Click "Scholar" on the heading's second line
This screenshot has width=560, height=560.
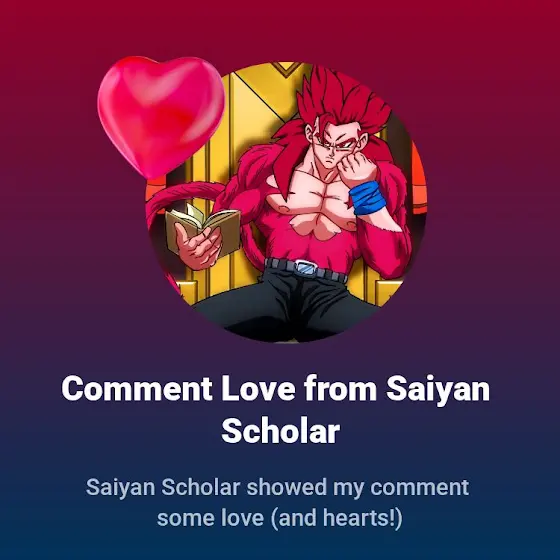(280, 431)
